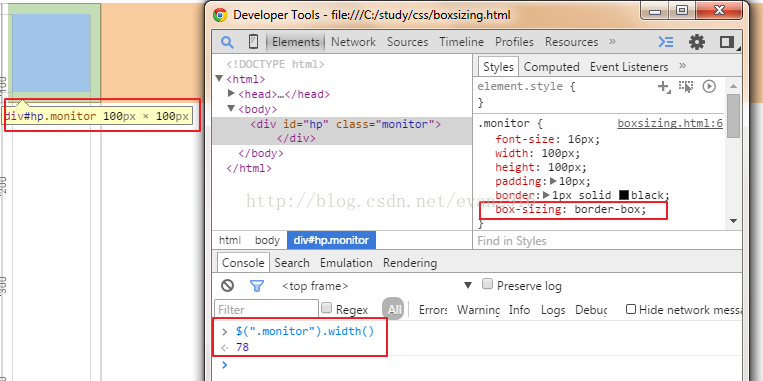Image resolution: width=763 pixels, height=381 pixels.
Task: Tick Hide network messages checkbox
Action: coord(631,309)
